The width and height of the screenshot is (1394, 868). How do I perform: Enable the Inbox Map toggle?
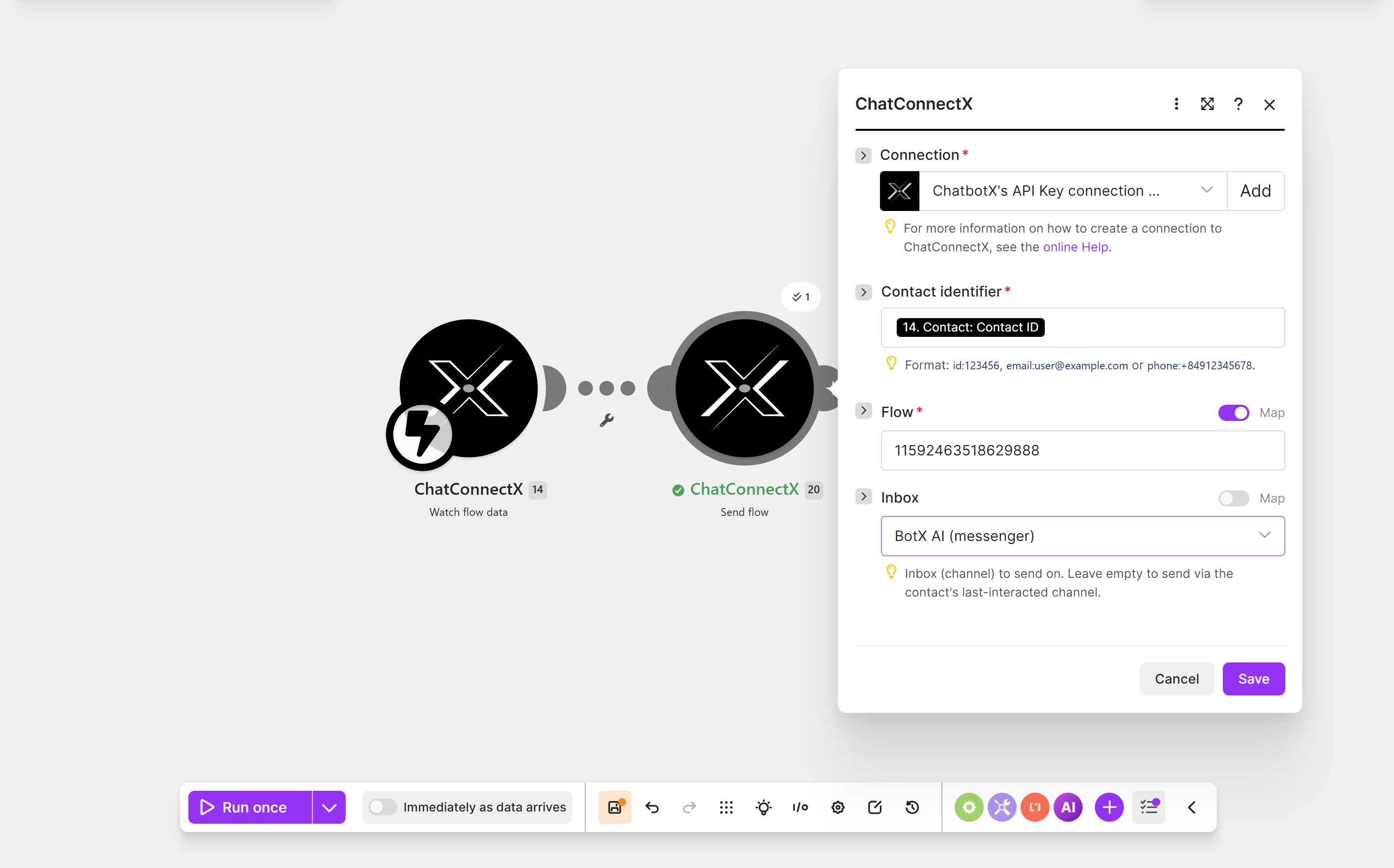point(1233,498)
